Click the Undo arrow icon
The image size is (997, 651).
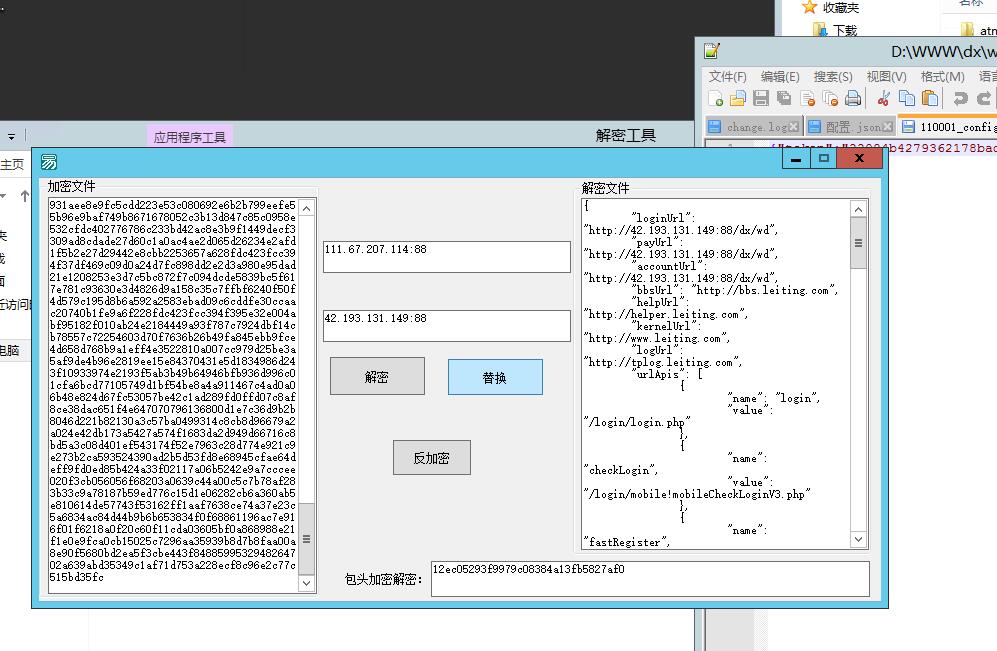point(960,98)
